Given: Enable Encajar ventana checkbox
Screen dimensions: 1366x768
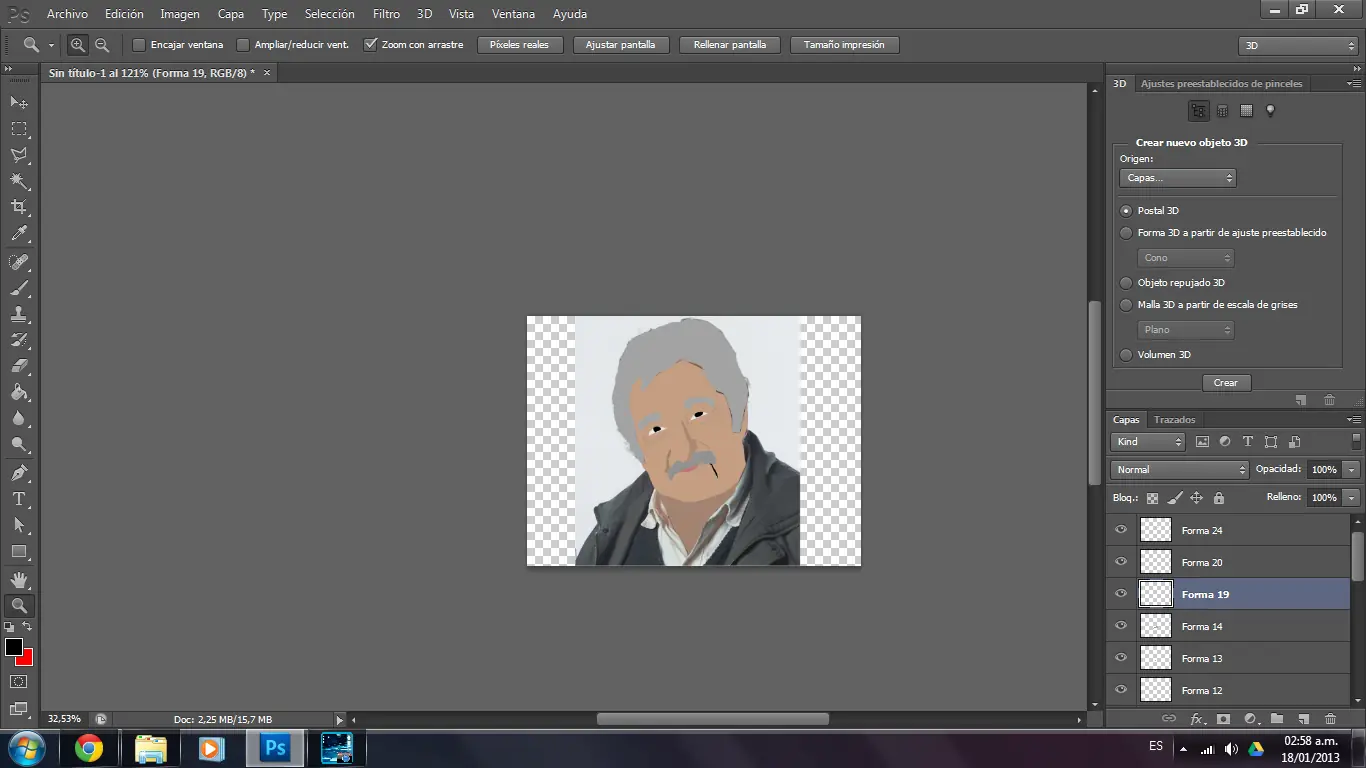Looking at the screenshot, I should pyautogui.click(x=139, y=45).
